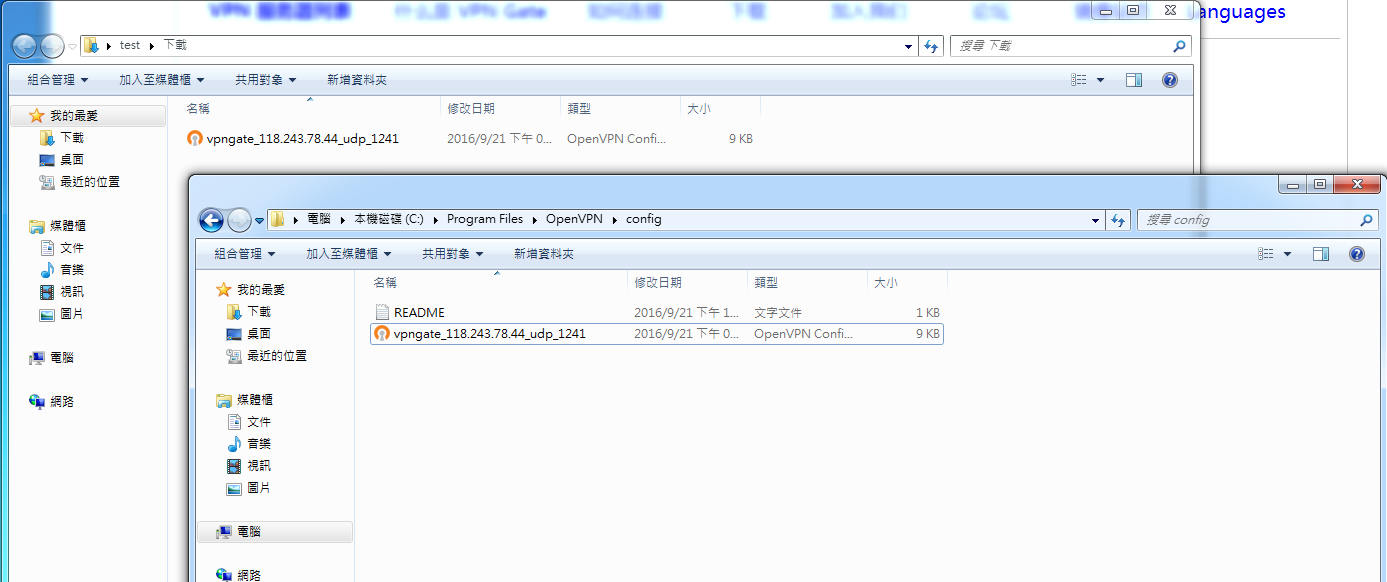Select 電腦 in 下載 window sidebar
The width and height of the screenshot is (1387, 582).
coord(52,358)
